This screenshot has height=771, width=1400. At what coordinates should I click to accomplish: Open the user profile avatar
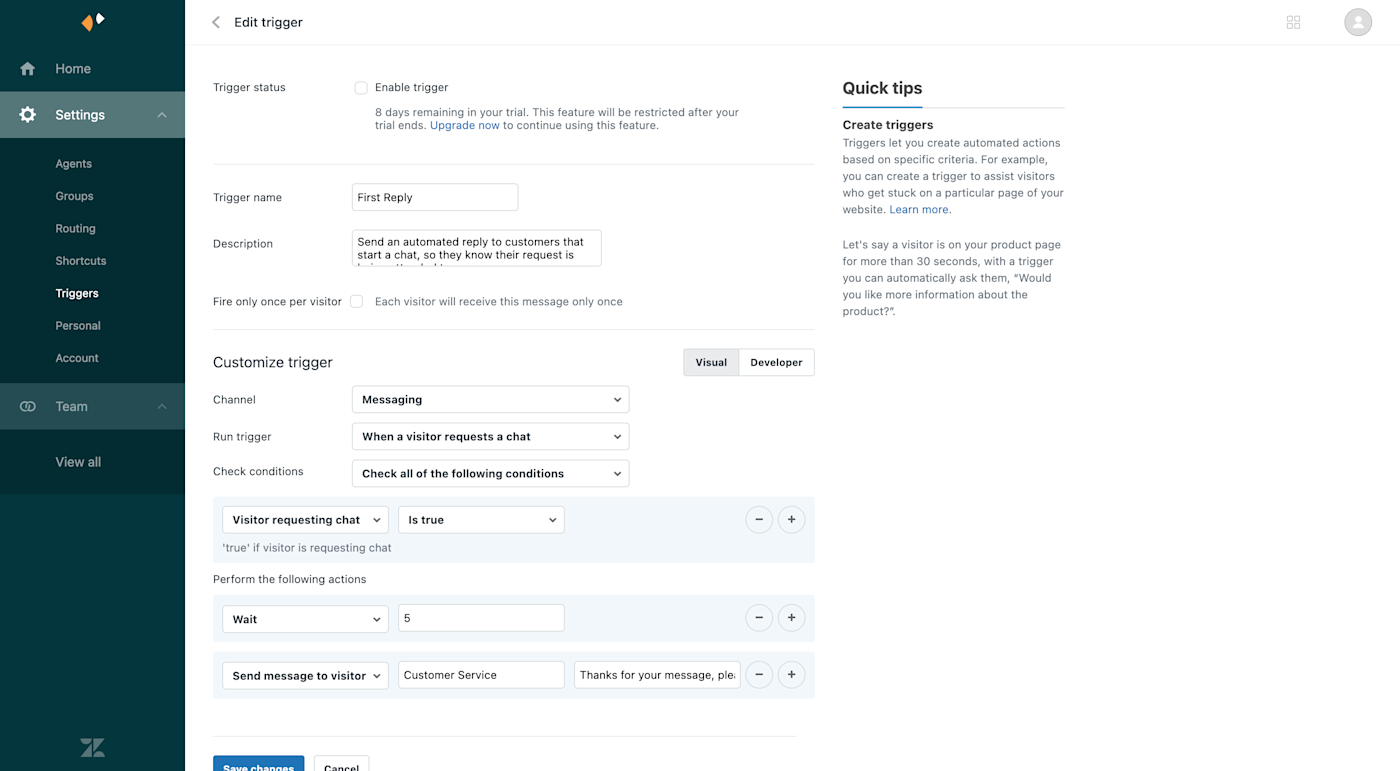(1358, 22)
